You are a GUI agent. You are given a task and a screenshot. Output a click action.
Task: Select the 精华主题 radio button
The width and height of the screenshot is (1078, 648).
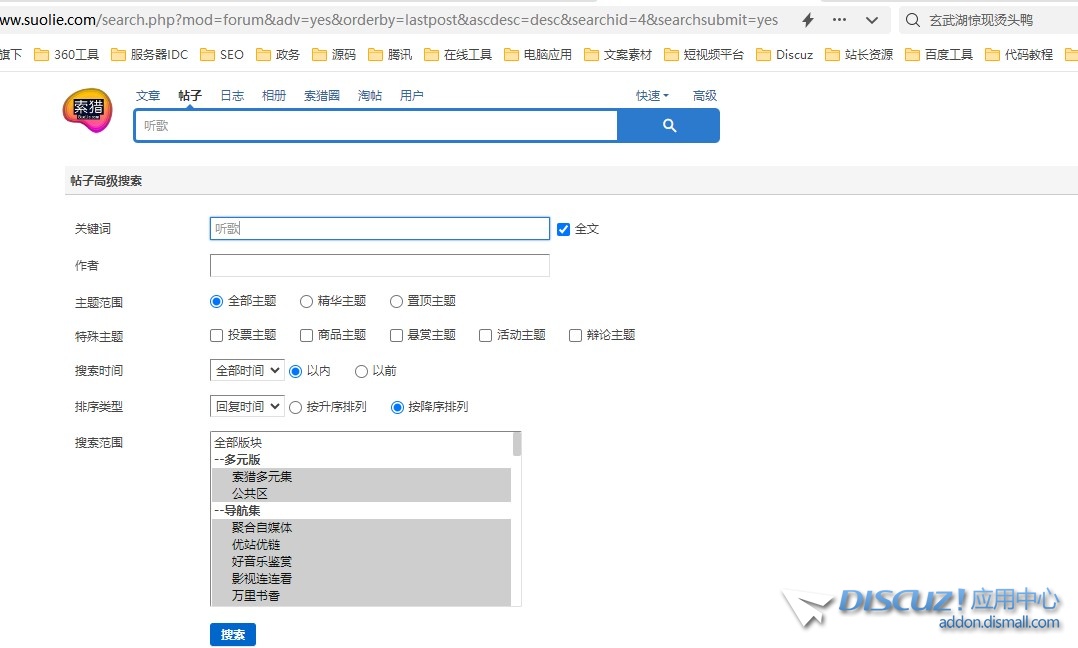tap(307, 301)
